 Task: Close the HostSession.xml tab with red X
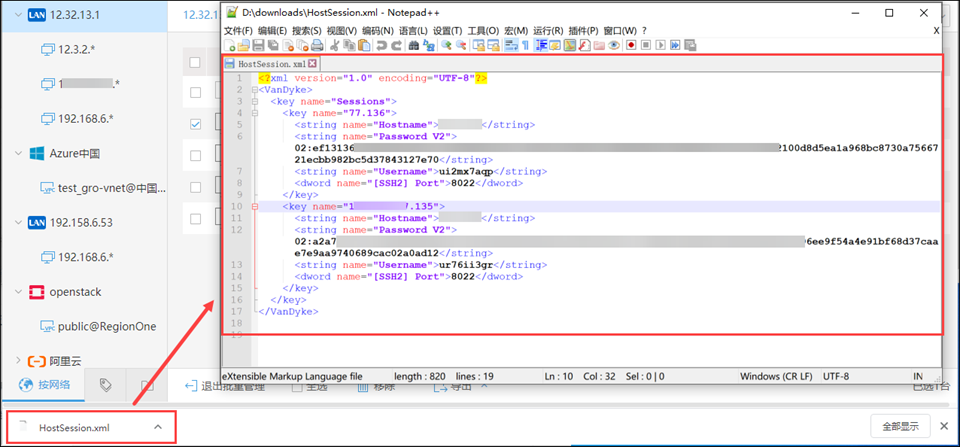coord(312,63)
